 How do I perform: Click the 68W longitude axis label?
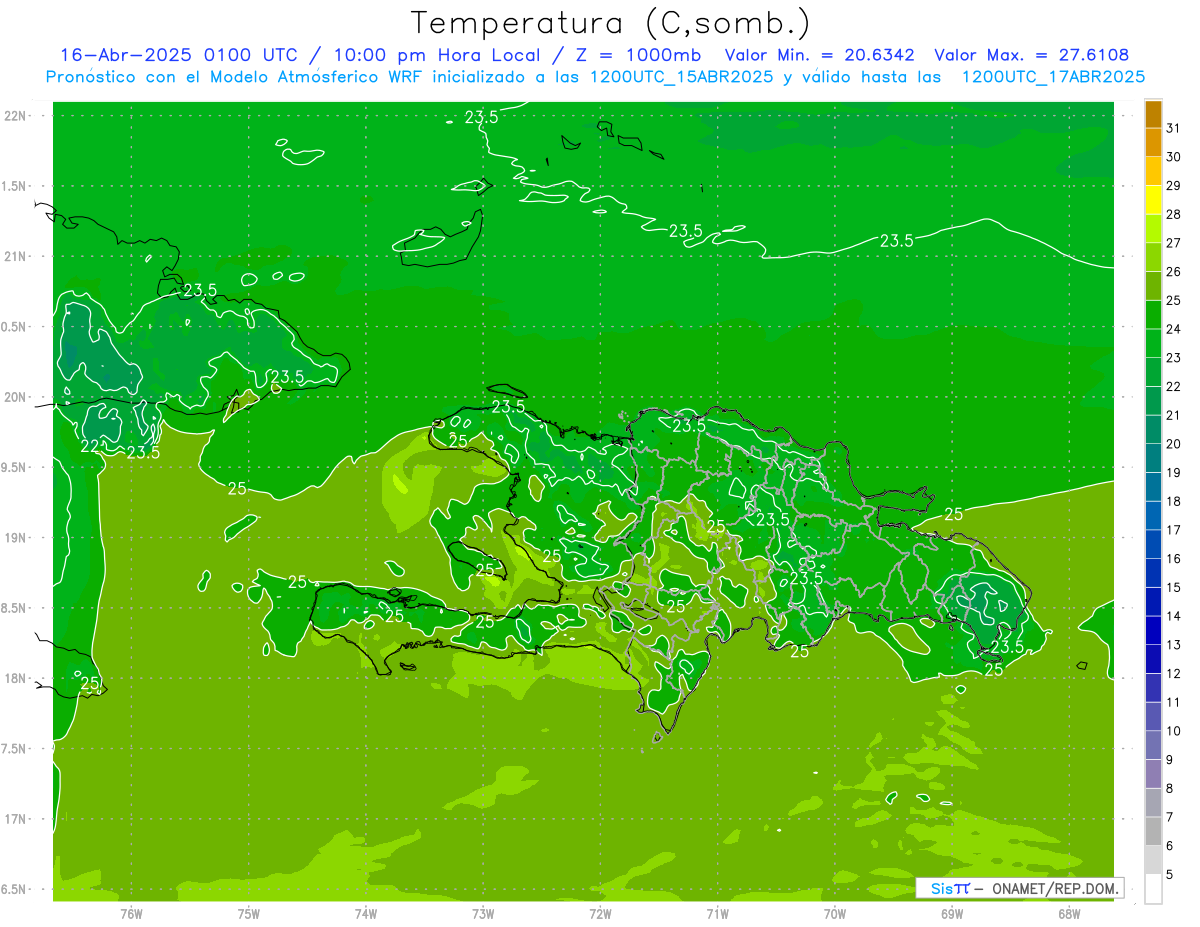1068,914
